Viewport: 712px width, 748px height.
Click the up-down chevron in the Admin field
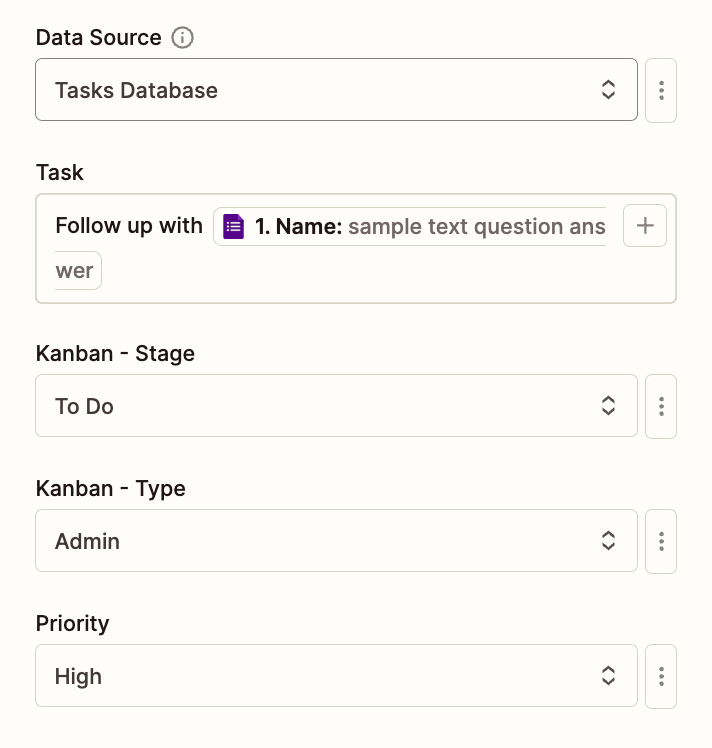pyautogui.click(x=608, y=541)
